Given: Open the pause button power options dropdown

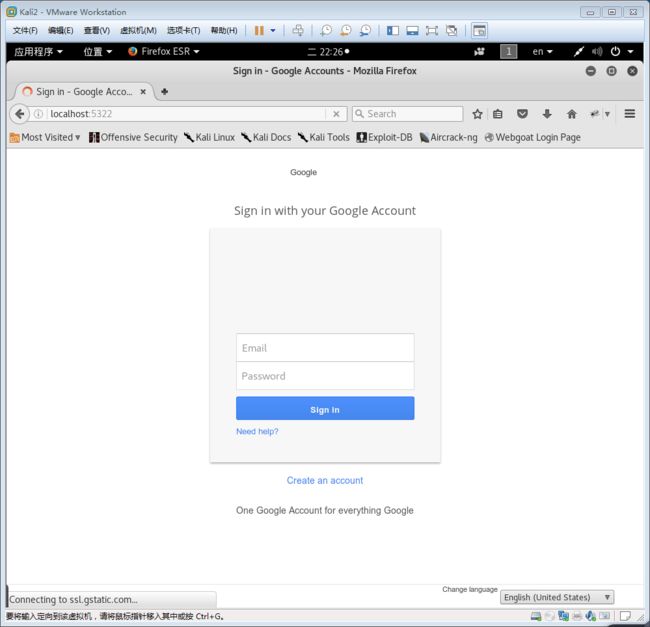Looking at the screenshot, I should coord(273,31).
